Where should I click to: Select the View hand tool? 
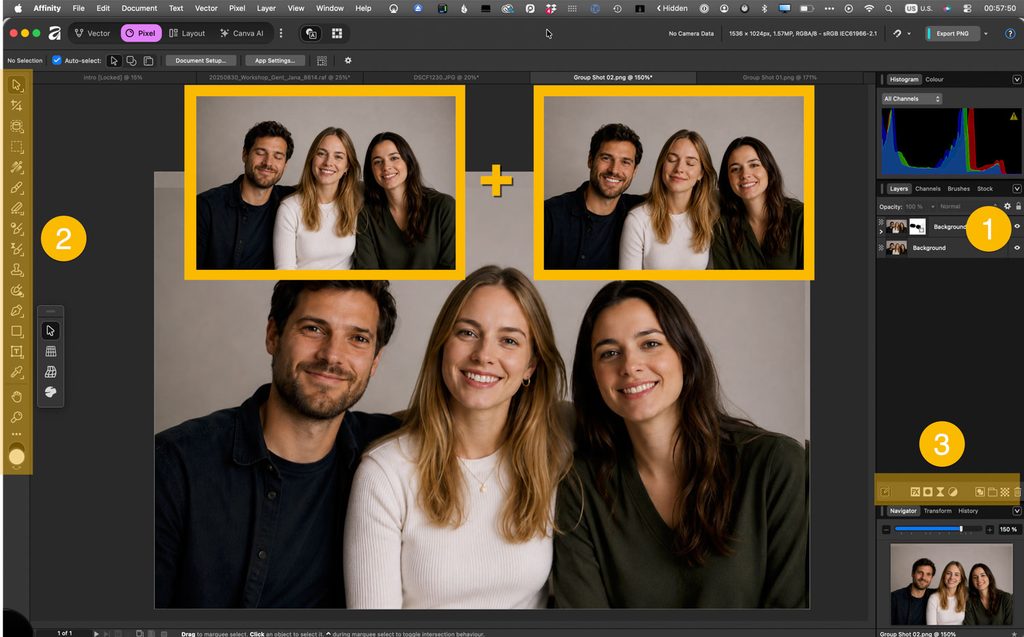17,397
